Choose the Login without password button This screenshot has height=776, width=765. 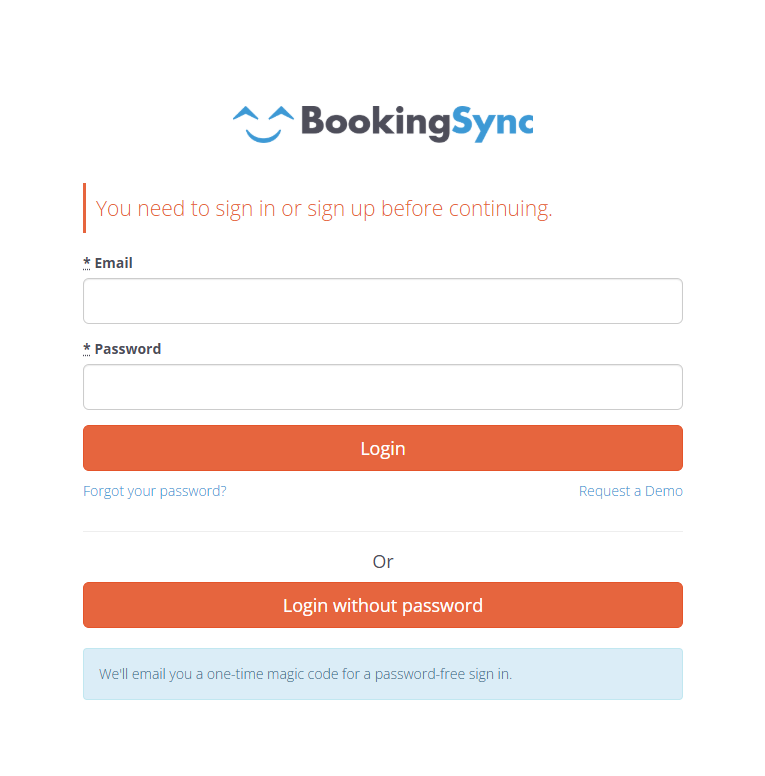click(382, 605)
